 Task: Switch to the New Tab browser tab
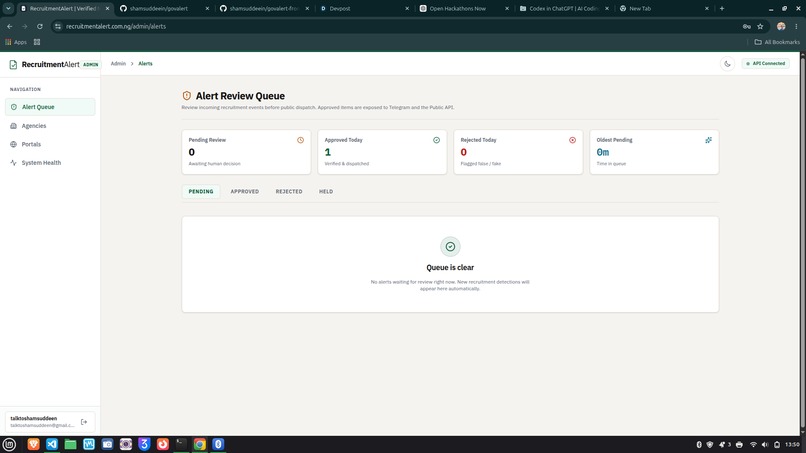pos(664,8)
